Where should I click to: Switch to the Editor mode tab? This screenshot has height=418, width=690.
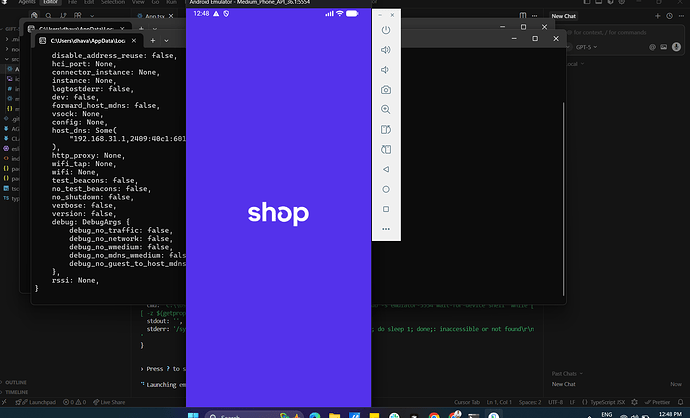(x=51, y=2)
